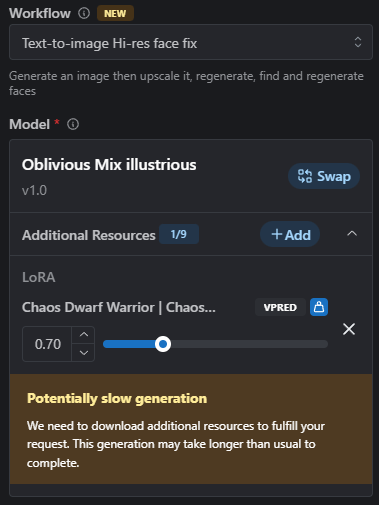Click the 0.70 weight input field
Viewport: 379px width, 505px height.
(47, 344)
